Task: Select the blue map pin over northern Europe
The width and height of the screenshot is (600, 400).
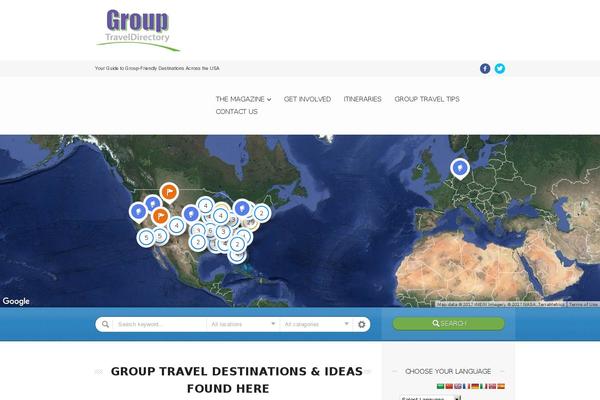Action: (460, 168)
